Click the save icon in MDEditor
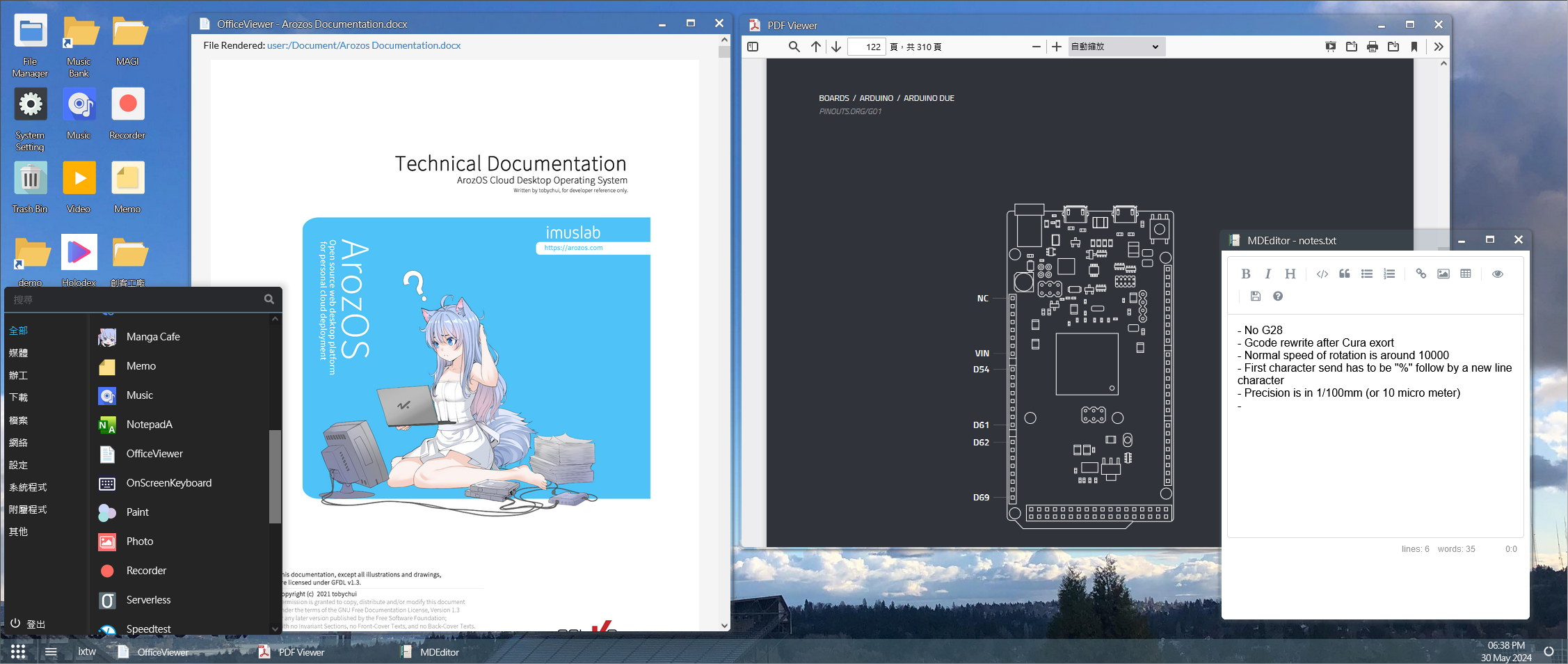Image resolution: width=1568 pixels, height=664 pixels. pyautogui.click(x=1255, y=297)
